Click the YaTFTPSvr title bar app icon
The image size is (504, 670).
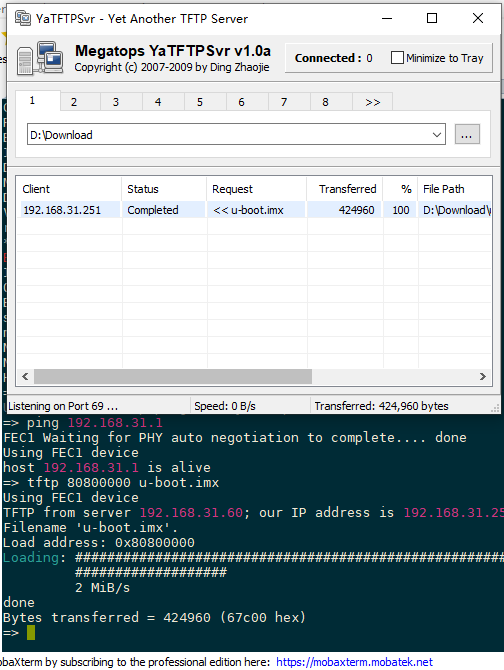pos(23,18)
